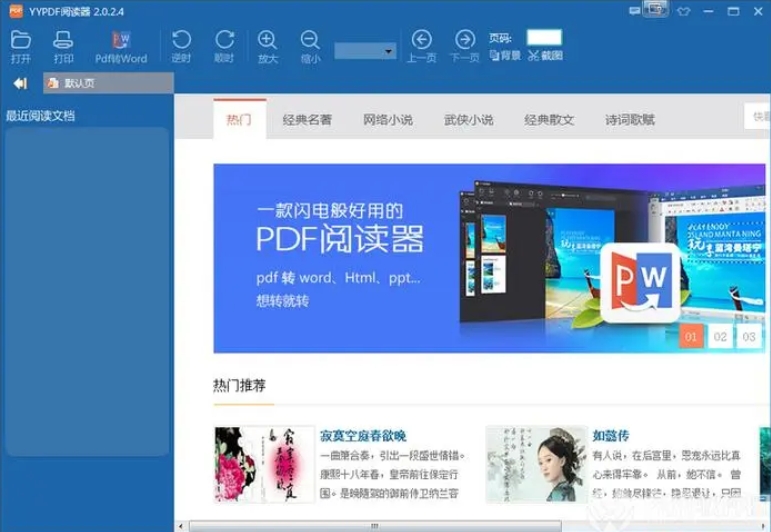Click the PW icon on the banner

(x=641, y=283)
